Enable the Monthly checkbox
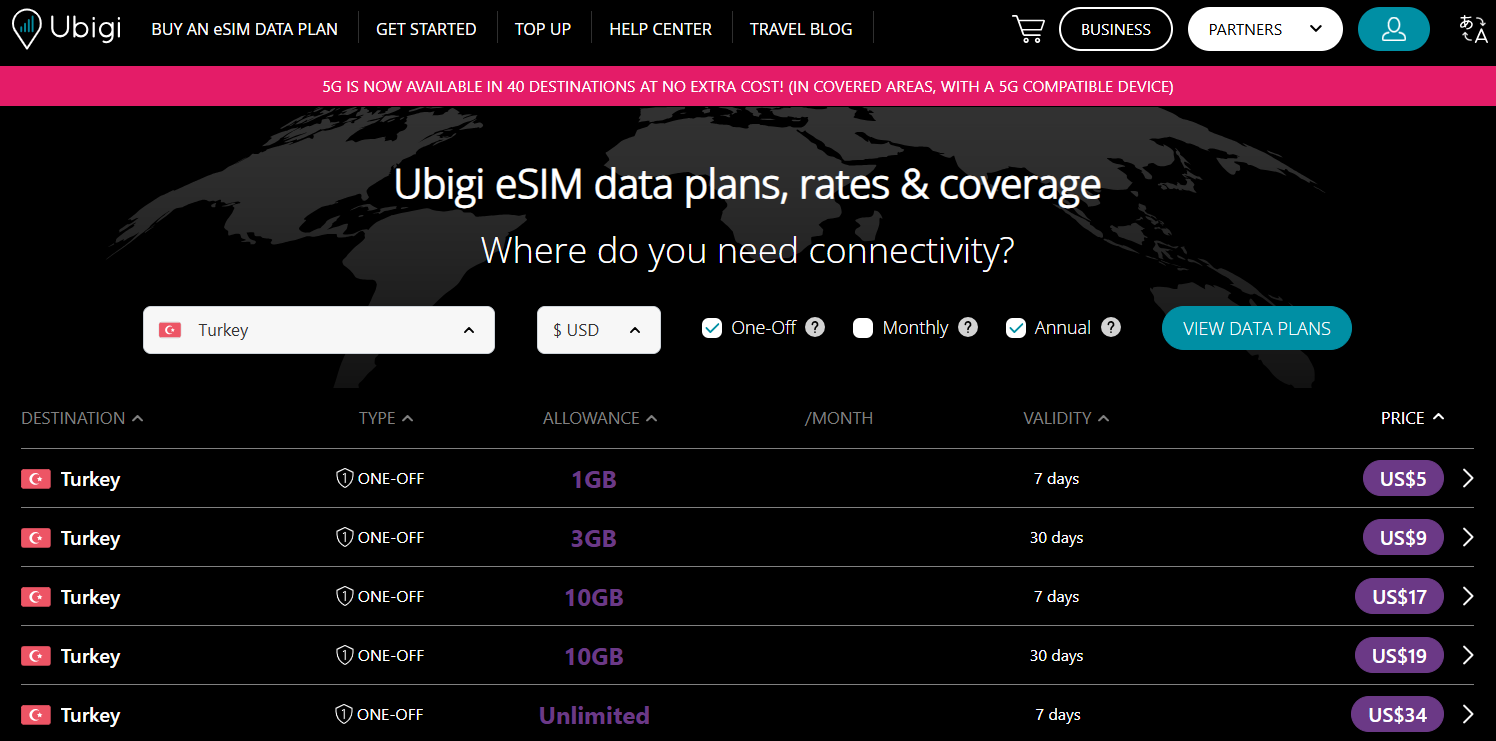Image resolution: width=1496 pixels, height=741 pixels. point(863,328)
